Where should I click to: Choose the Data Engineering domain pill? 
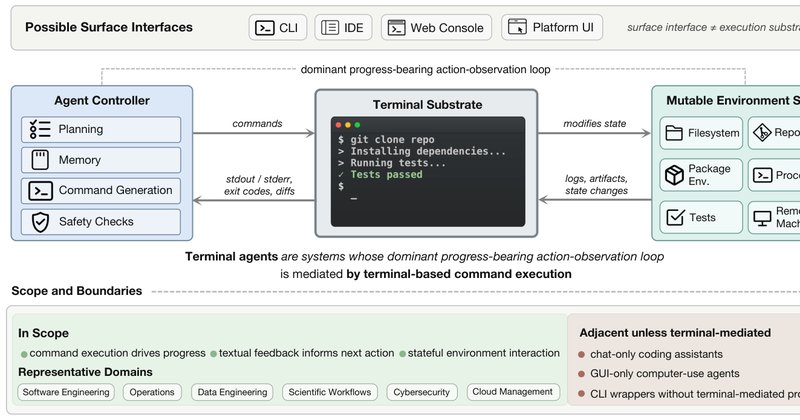(x=232, y=392)
